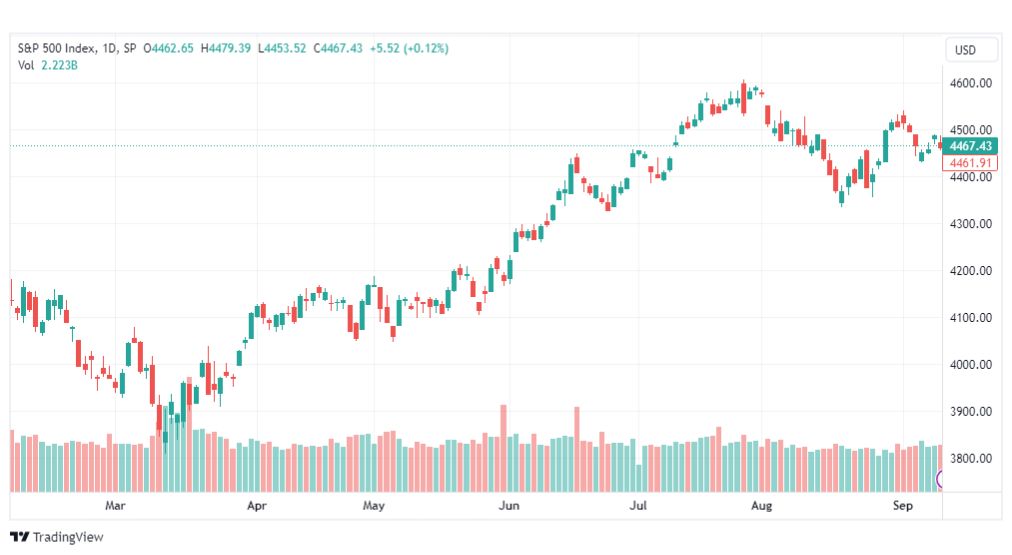
Task: Click the +5.52 (+0.12%) change value
Action: 409,48
